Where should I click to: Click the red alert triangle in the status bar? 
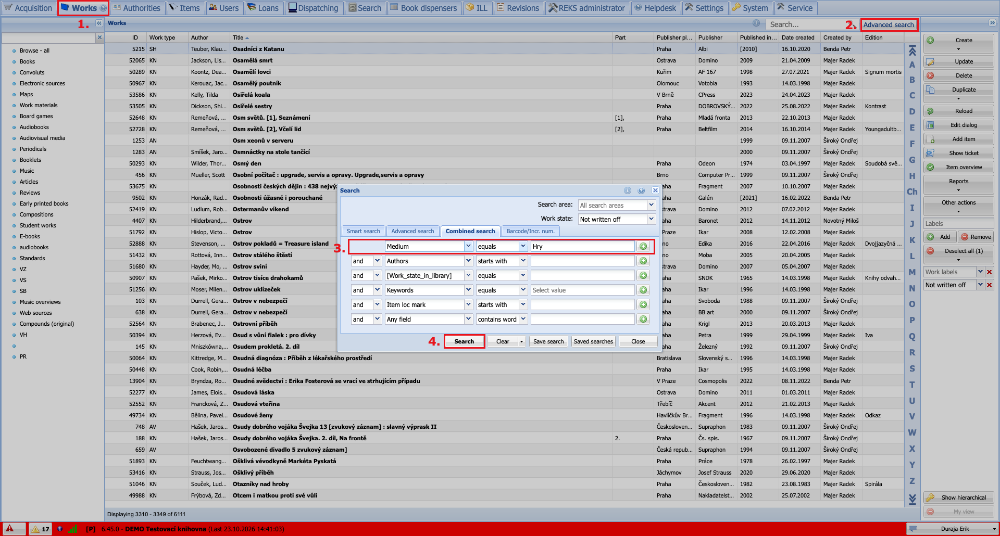(10, 528)
